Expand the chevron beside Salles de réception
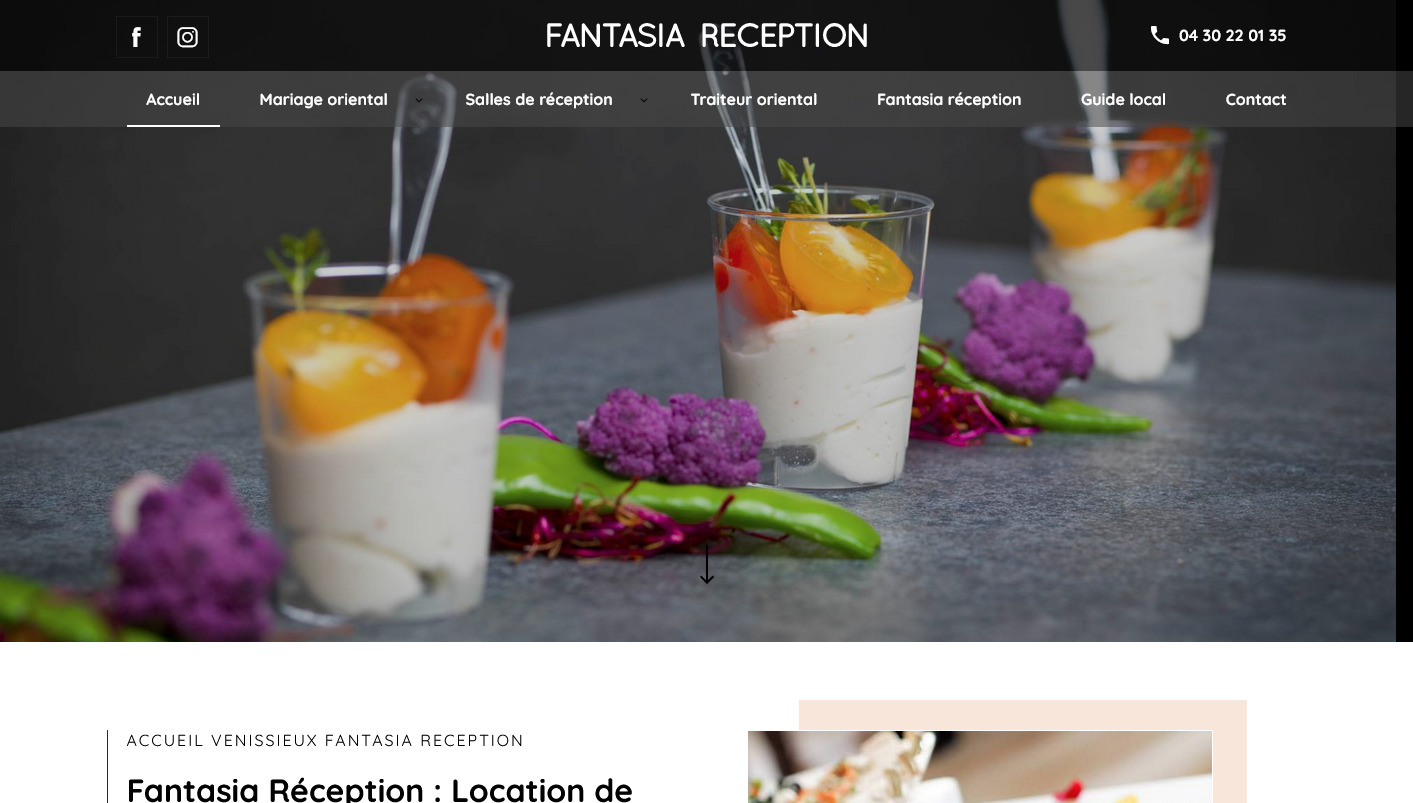Viewport: 1413px width, 803px height. (644, 100)
